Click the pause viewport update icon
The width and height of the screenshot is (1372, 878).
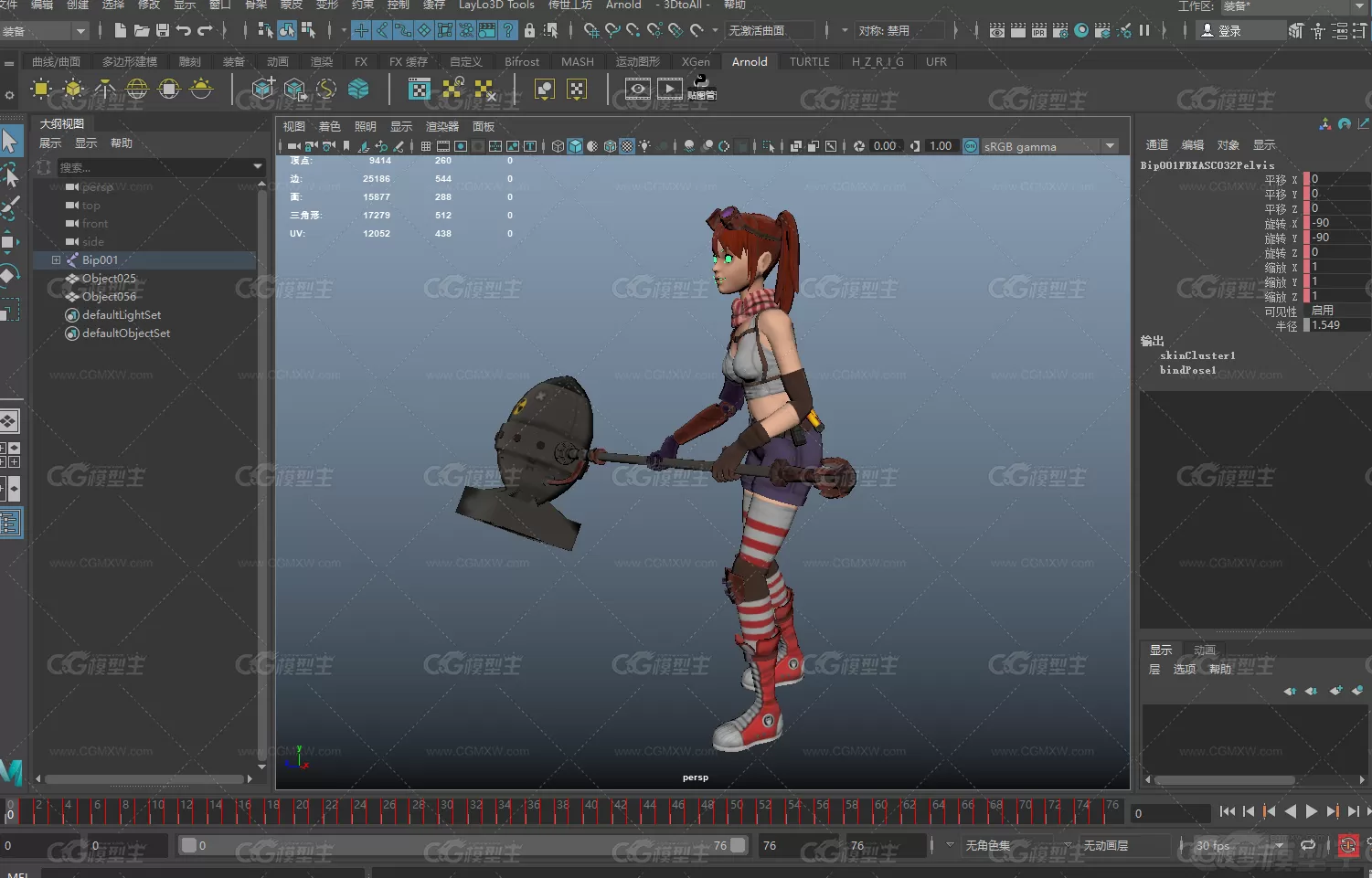click(1144, 30)
